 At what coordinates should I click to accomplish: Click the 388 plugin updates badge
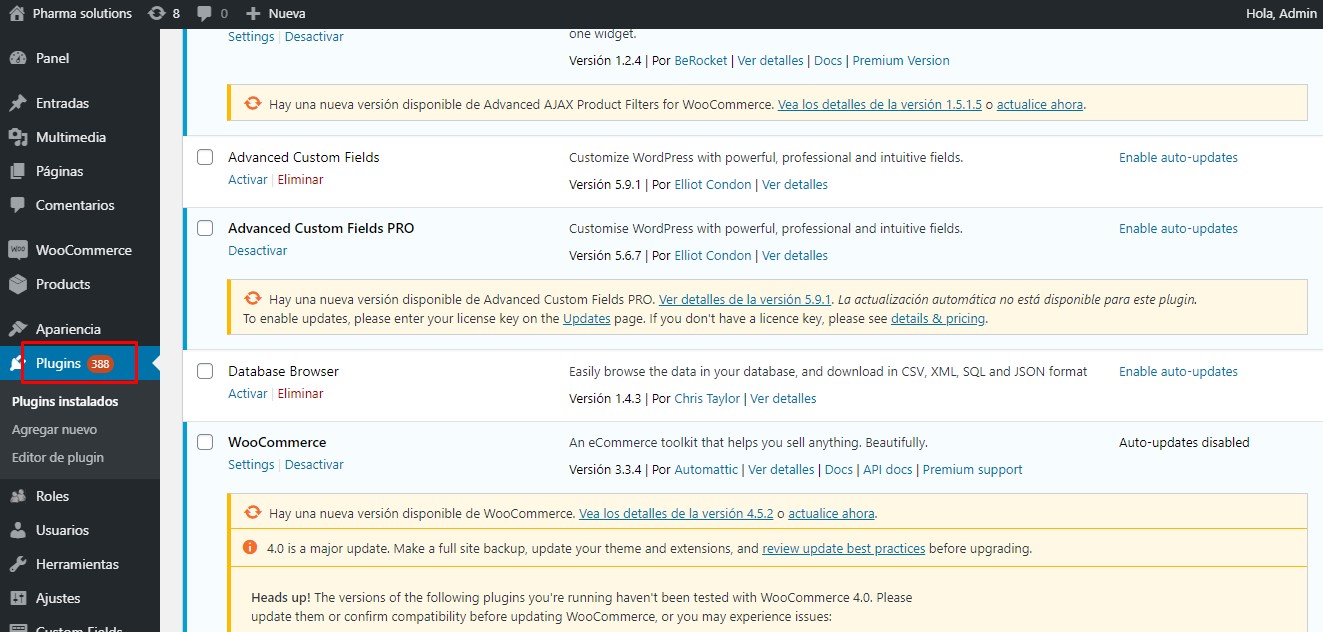100,364
